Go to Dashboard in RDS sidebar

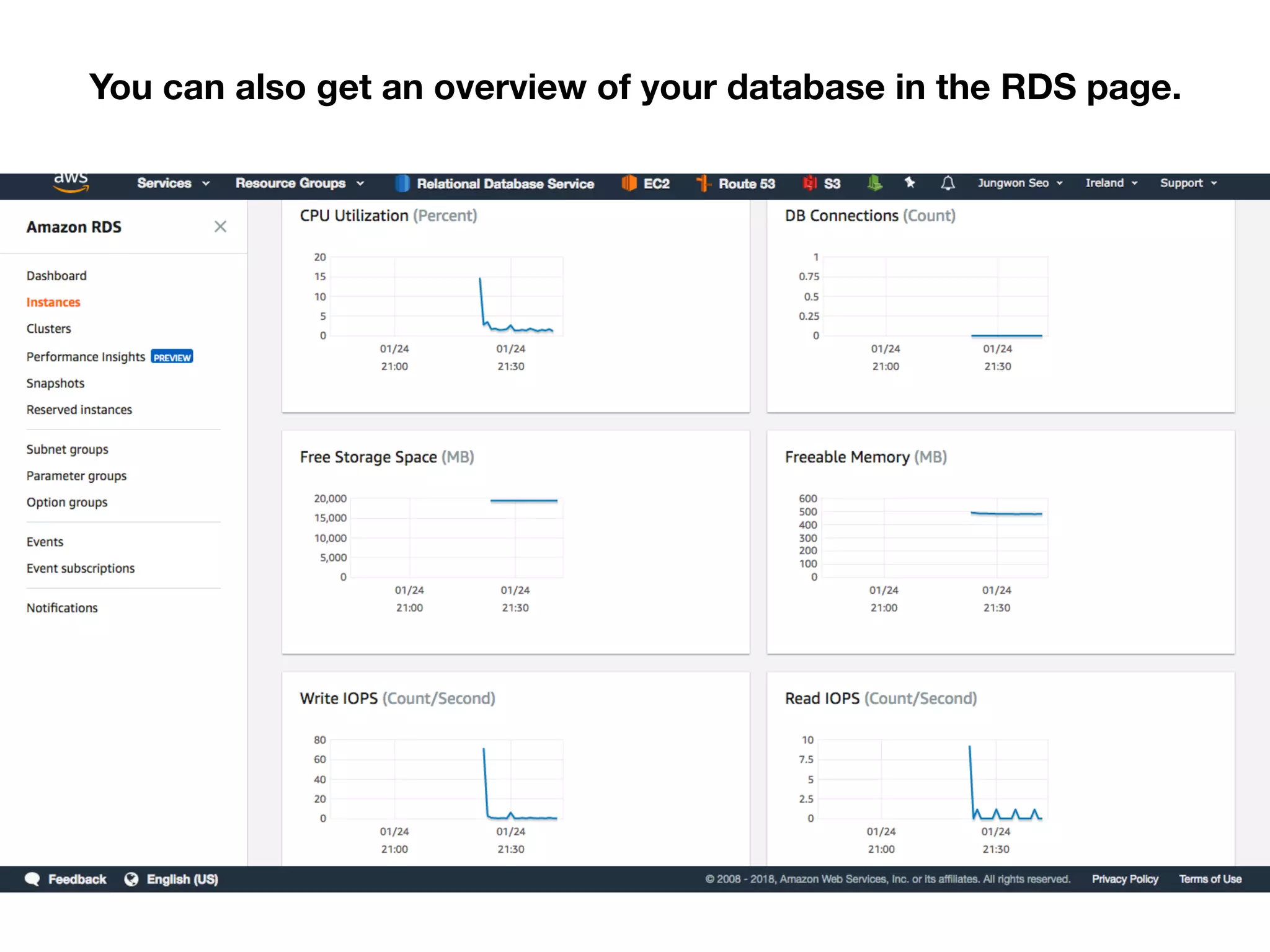[x=56, y=276]
